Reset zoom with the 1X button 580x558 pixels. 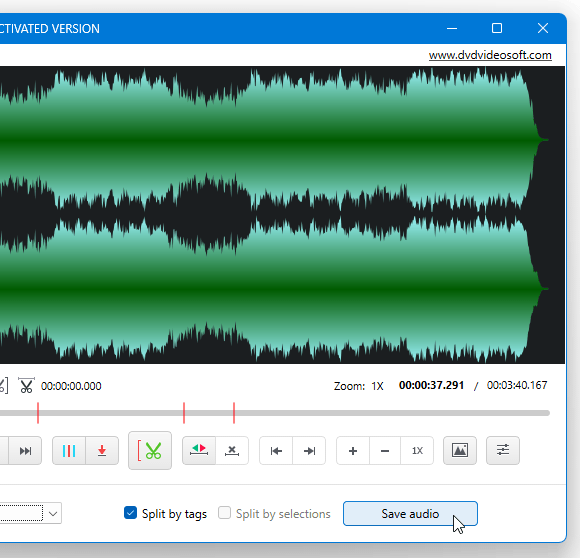pyautogui.click(x=417, y=451)
